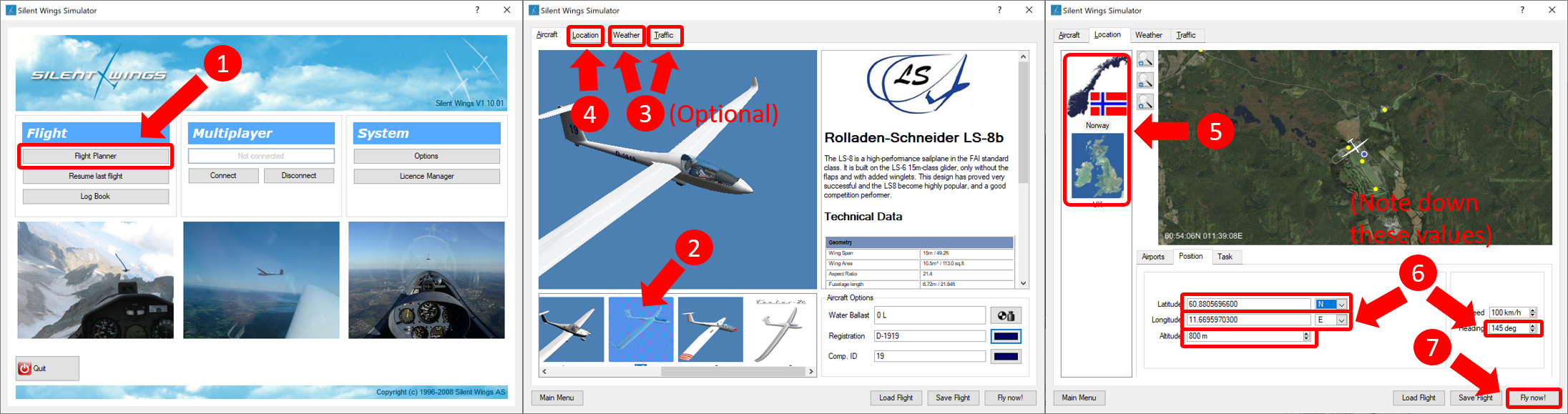Click the water ballast dump icon button
This screenshot has height=414, width=1568.
click(1006, 315)
